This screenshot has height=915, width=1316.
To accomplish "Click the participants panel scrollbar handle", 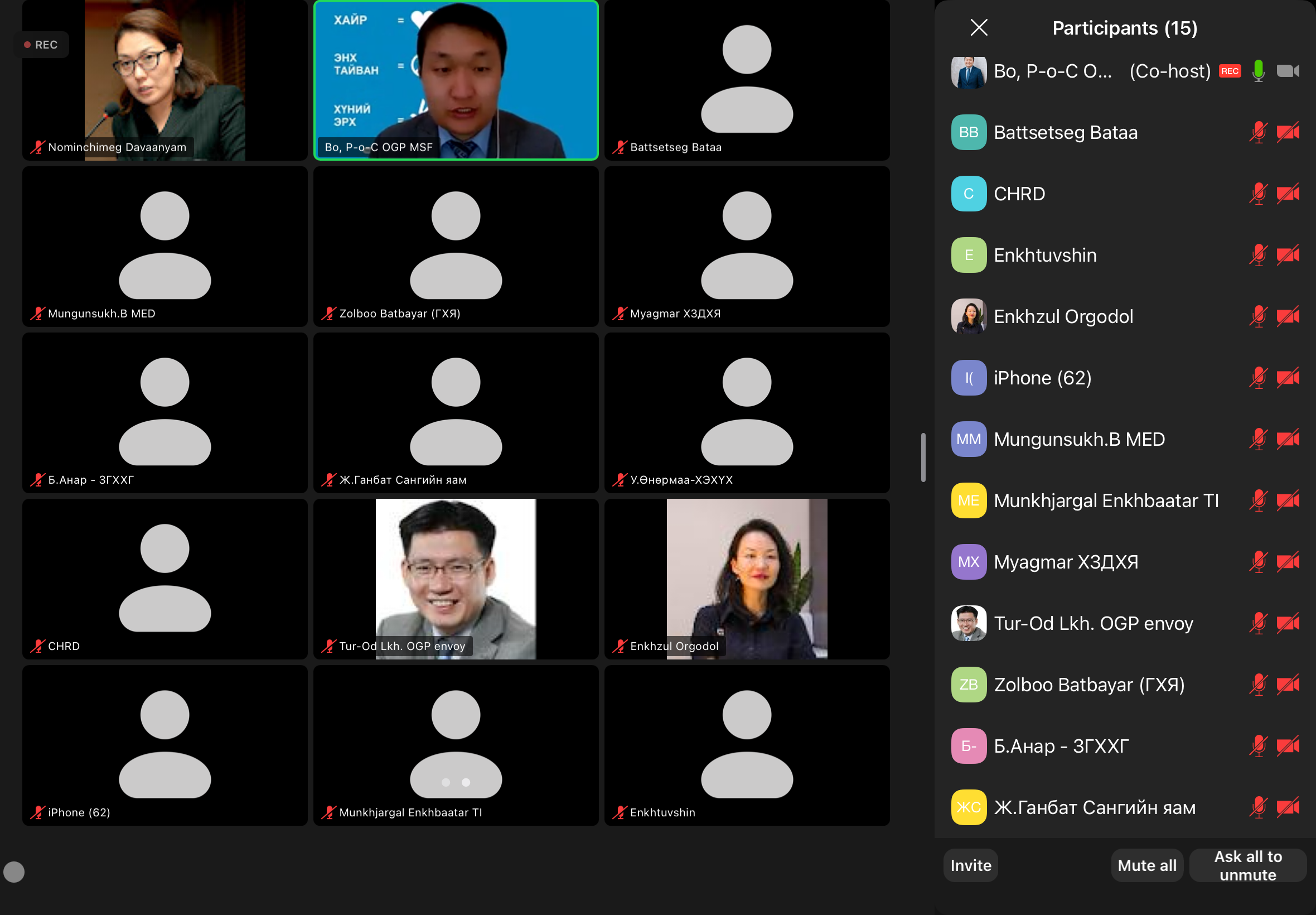I will pos(923,457).
